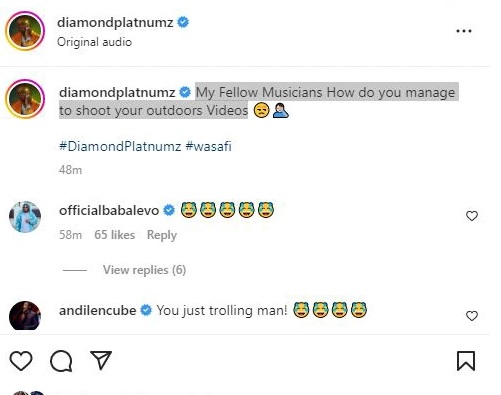The image size is (501, 395).
Task: Open the three-dot more options menu
Action: [x=464, y=31]
